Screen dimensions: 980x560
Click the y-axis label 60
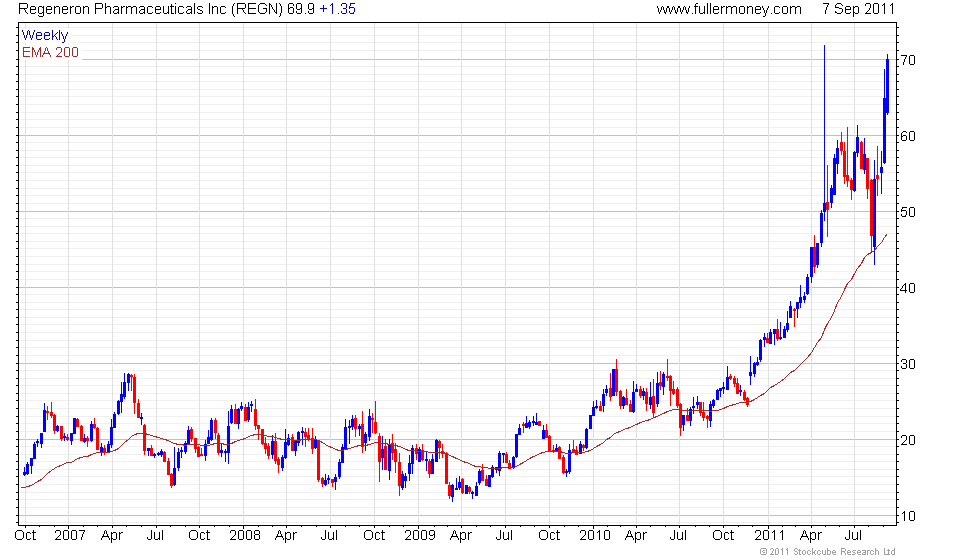[908, 136]
